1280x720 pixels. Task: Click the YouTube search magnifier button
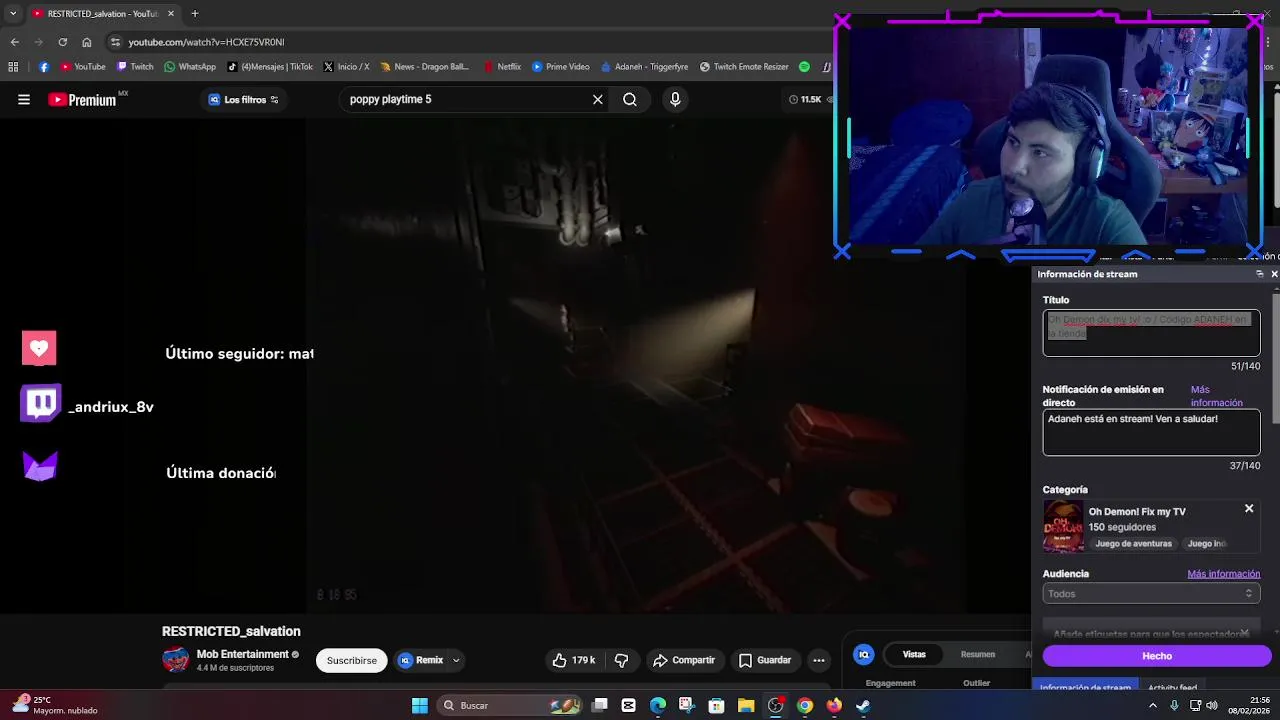(x=630, y=99)
